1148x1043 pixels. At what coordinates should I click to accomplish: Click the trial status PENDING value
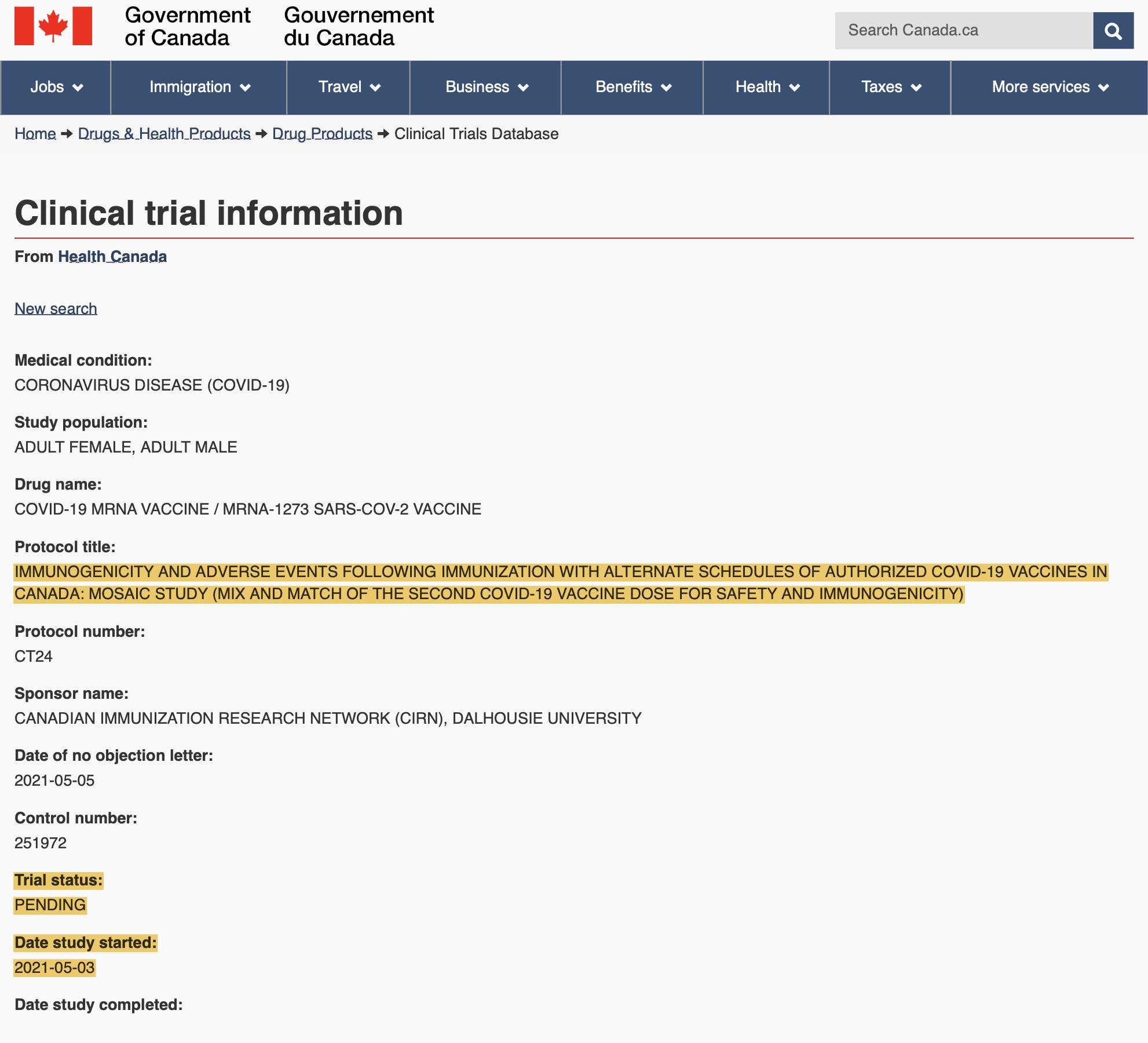pos(50,905)
